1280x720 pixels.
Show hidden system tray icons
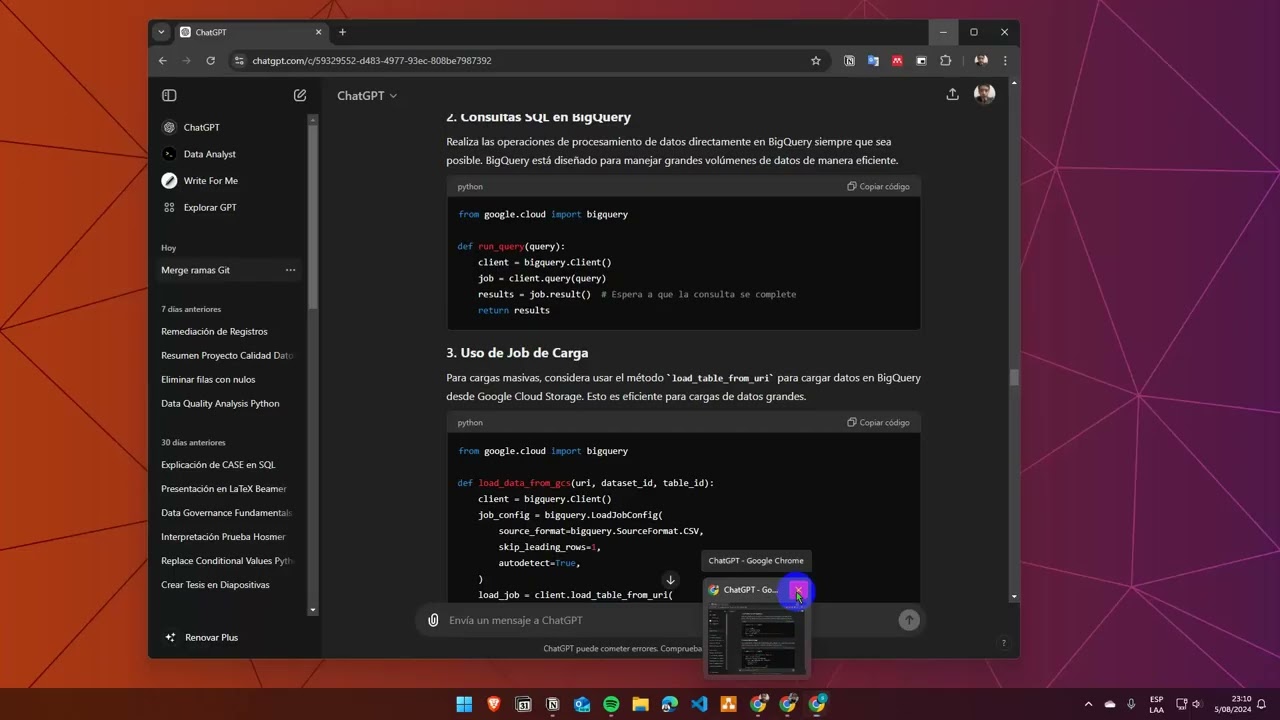tap(1088, 704)
